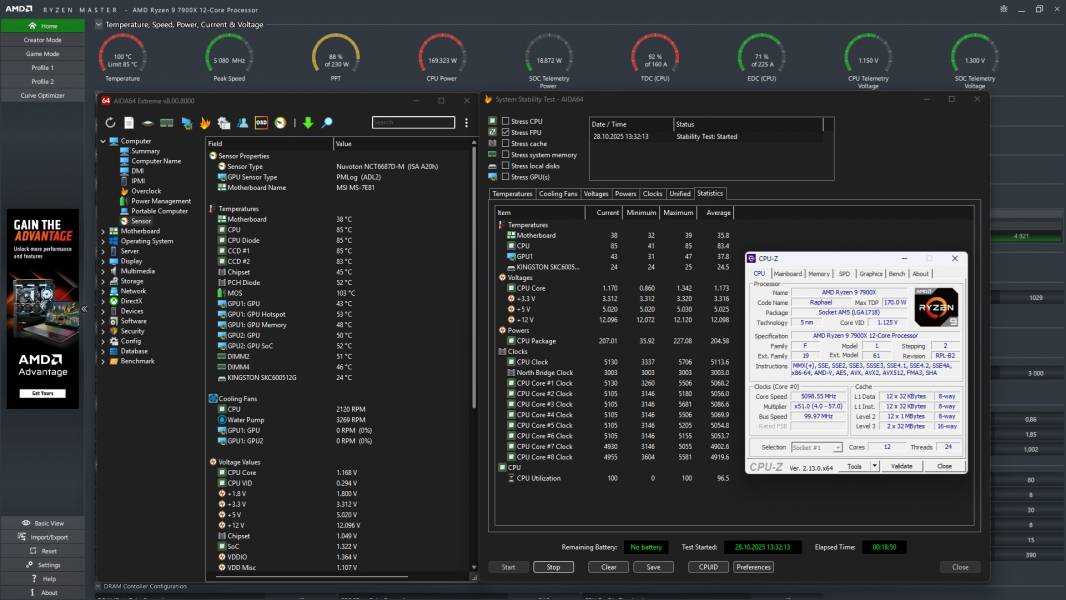
Task: Select the Curve Optimizer profile in Ryzen Master
Action: (x=40, y=95)
